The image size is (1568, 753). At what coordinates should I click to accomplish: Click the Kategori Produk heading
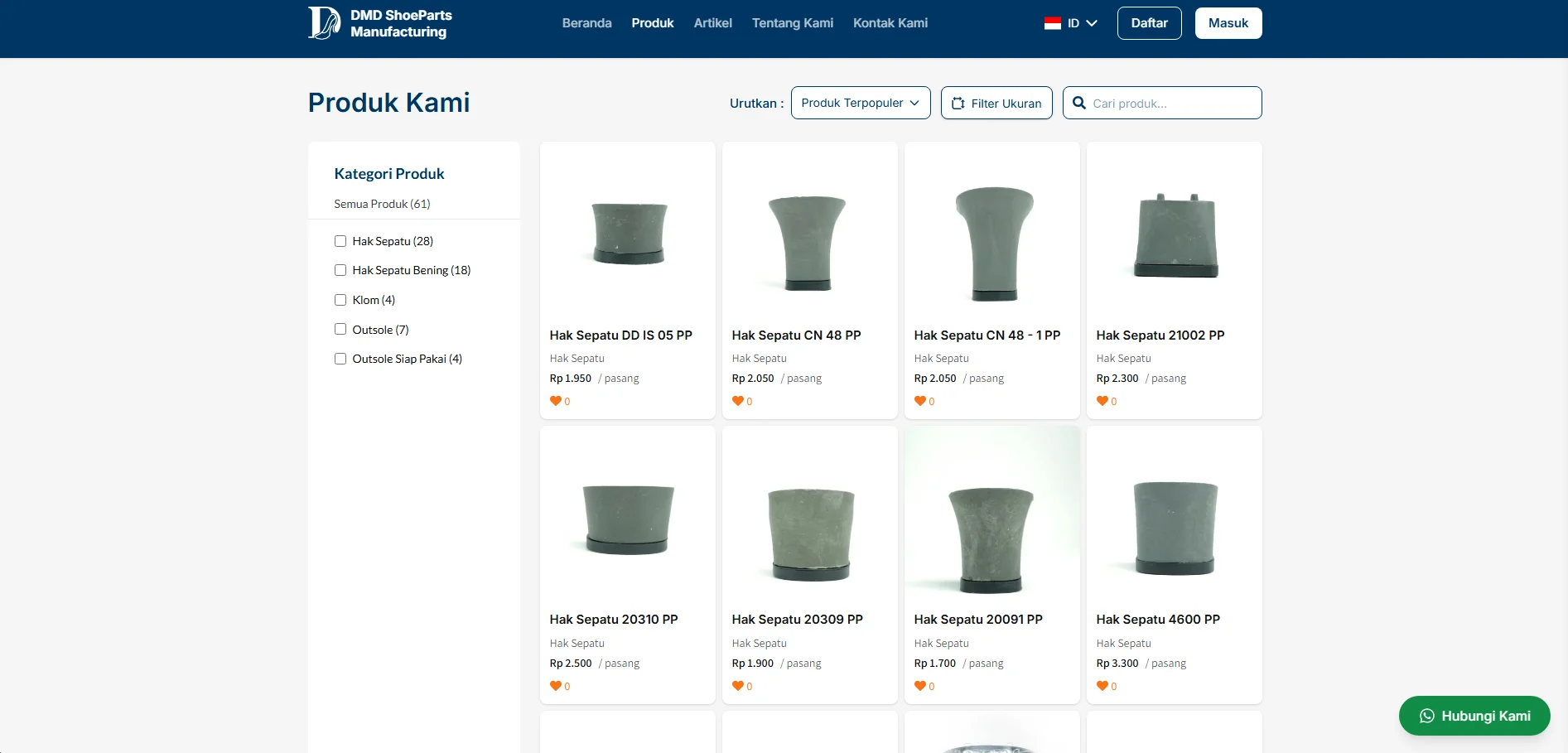point(389,174)
